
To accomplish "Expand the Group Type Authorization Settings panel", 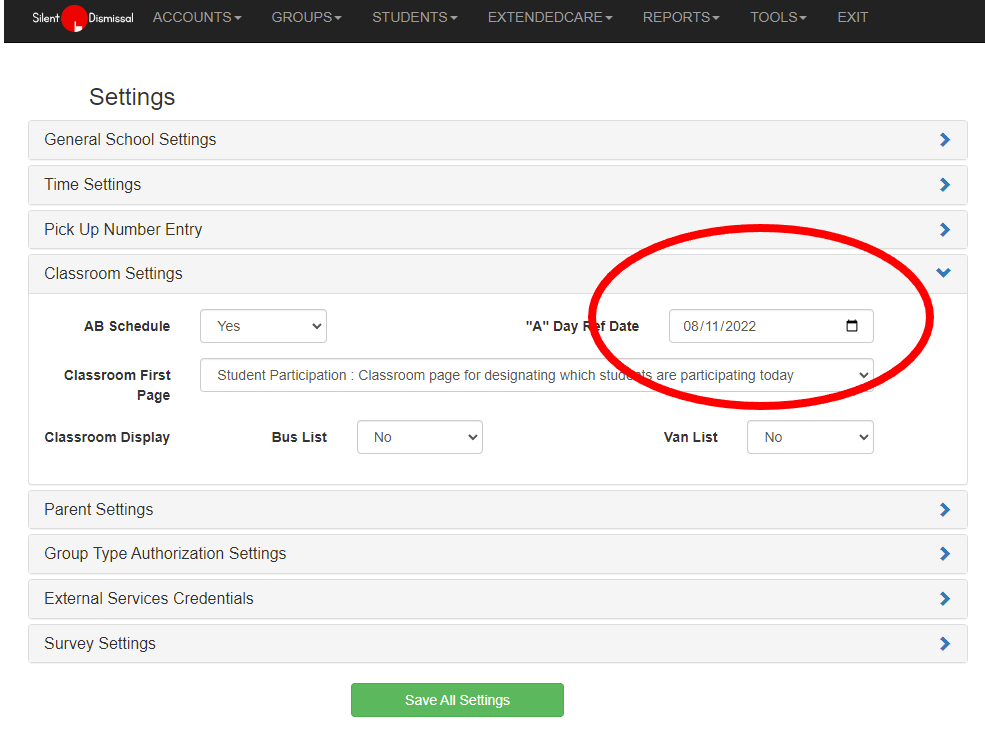I will pyautogui.click(x=165, y=554).
